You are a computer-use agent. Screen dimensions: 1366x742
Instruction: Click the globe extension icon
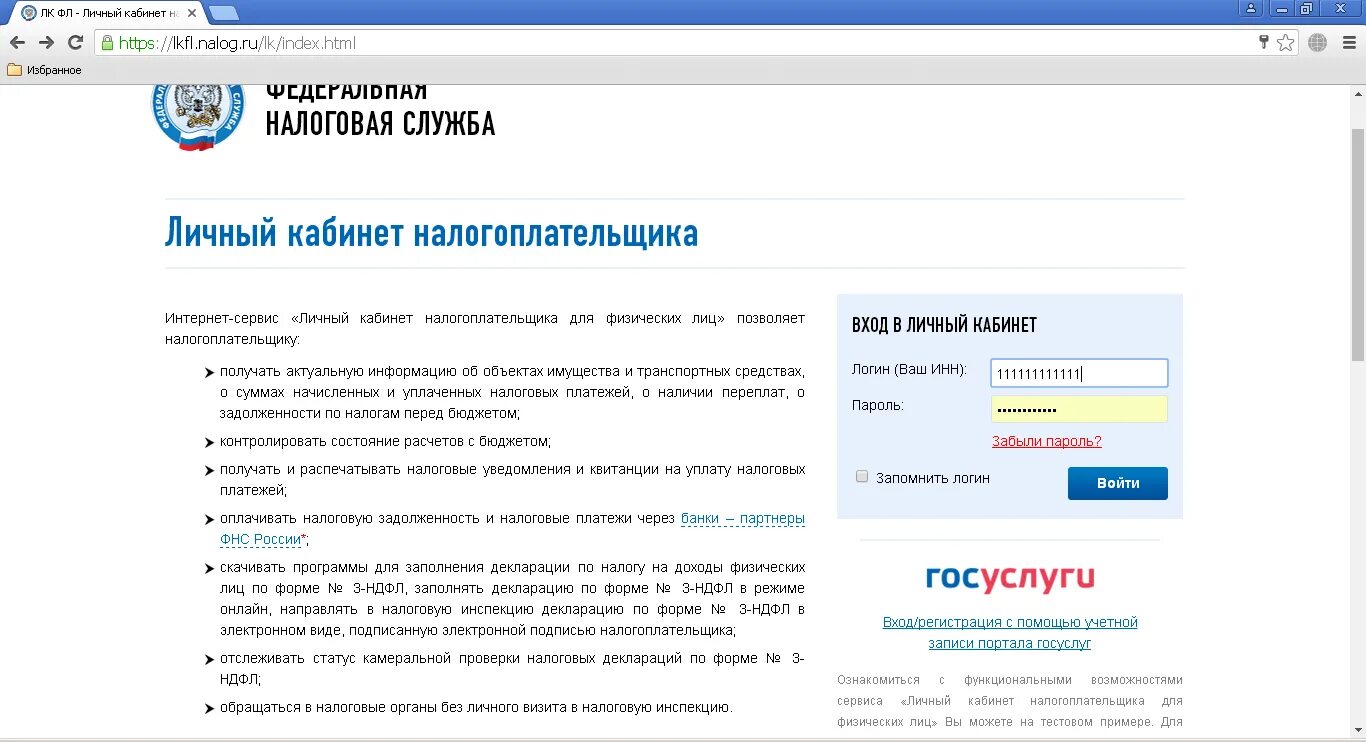click(1318, 43)
